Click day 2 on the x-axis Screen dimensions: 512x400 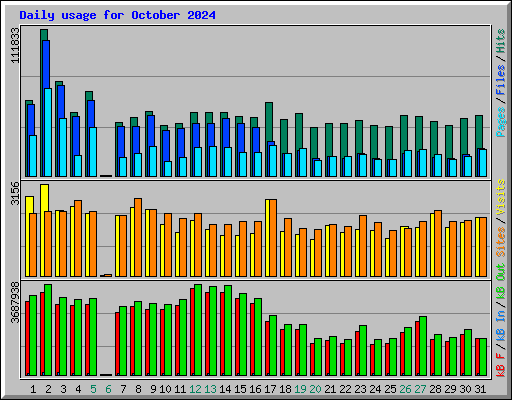click(48, 389)
